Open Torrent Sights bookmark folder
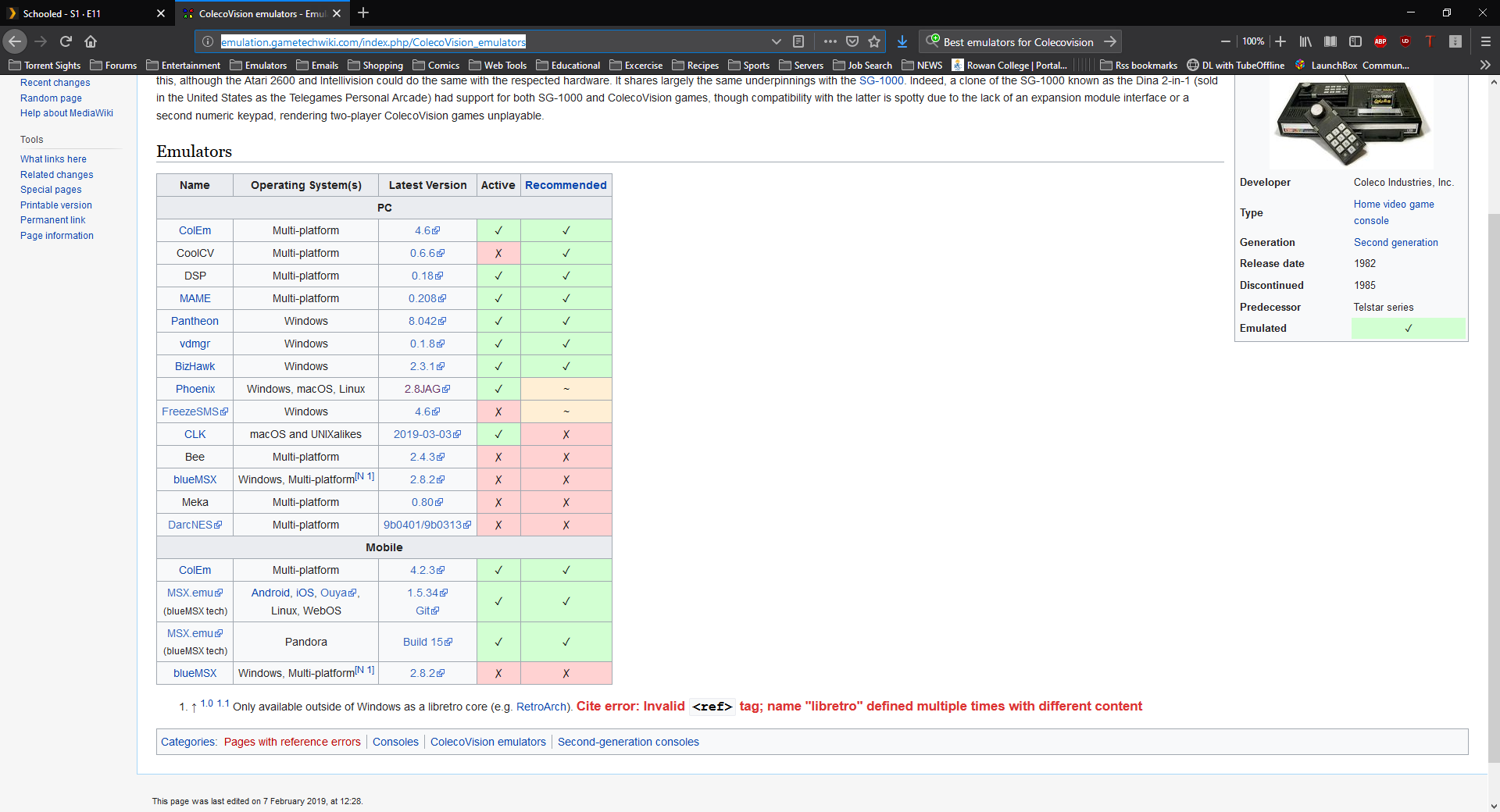 (x=45, y=65)
